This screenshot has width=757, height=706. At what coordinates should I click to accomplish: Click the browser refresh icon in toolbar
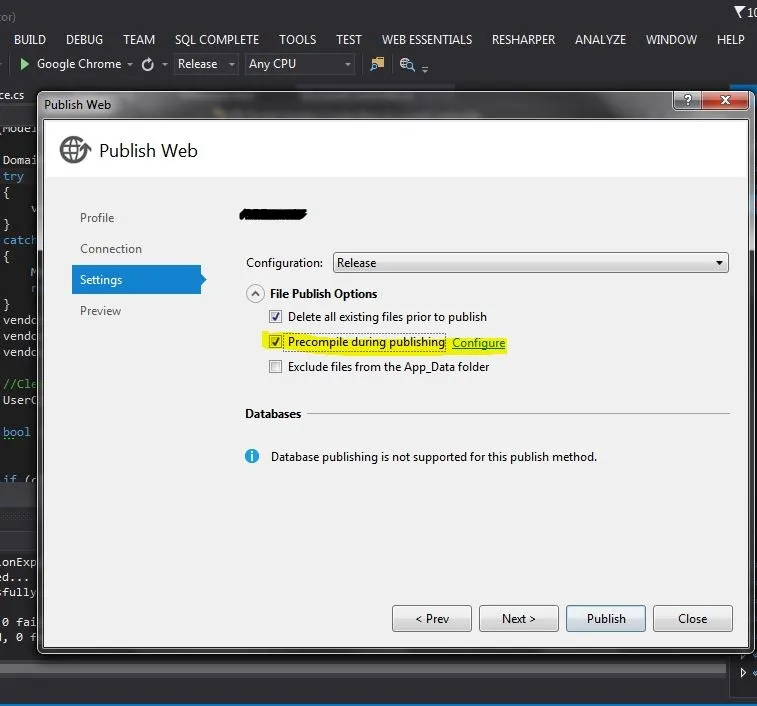pos(148,64)
